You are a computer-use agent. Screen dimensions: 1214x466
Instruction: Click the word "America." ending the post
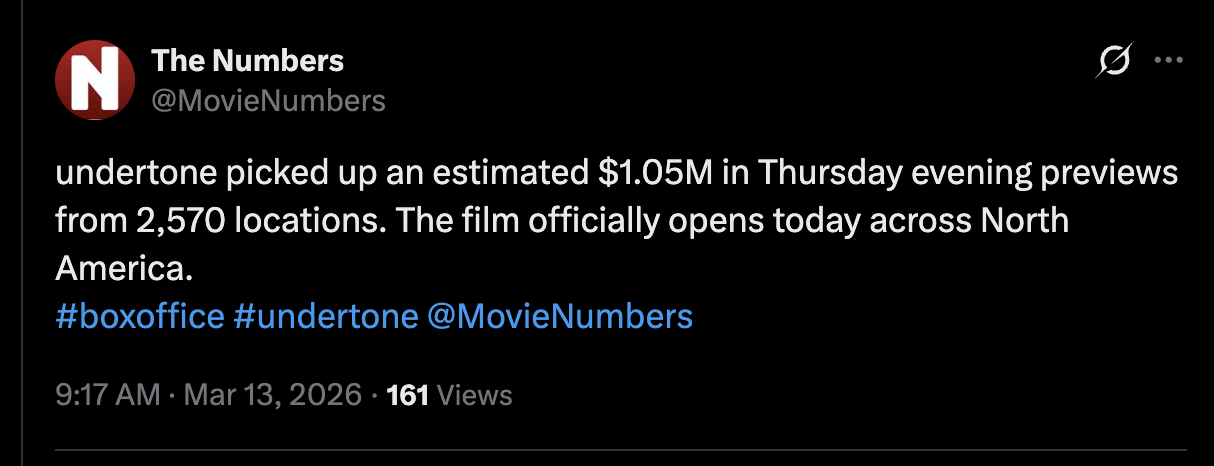[x=122, y=268]
